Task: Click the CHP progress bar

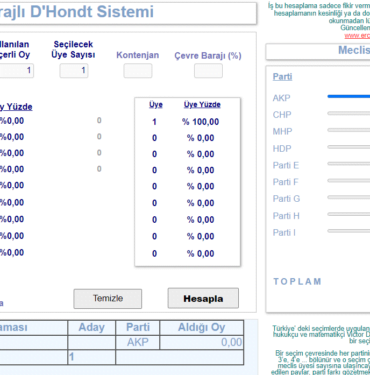Action: [x=349, y=113]
